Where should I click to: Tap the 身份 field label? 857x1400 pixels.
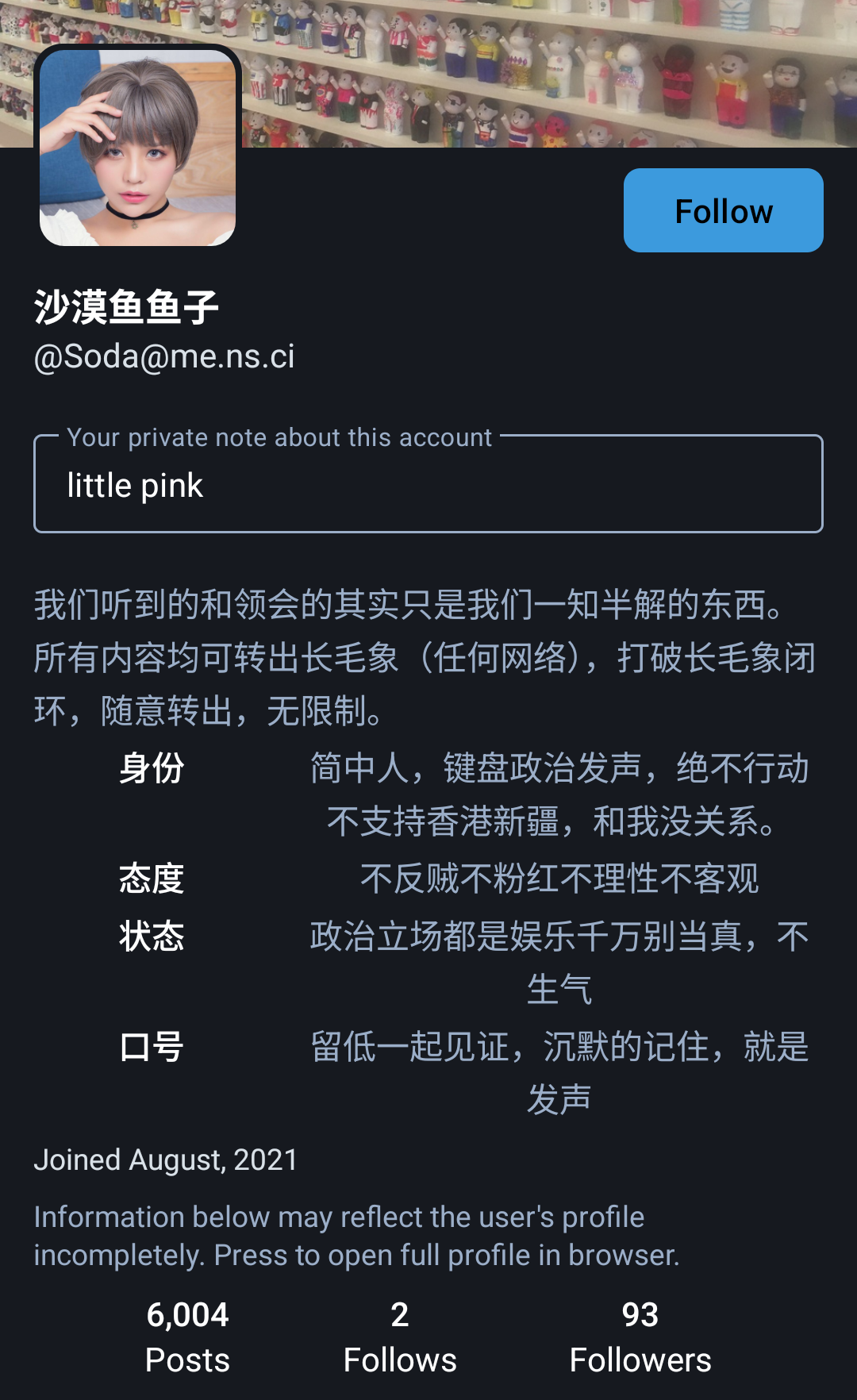point(152,768)
